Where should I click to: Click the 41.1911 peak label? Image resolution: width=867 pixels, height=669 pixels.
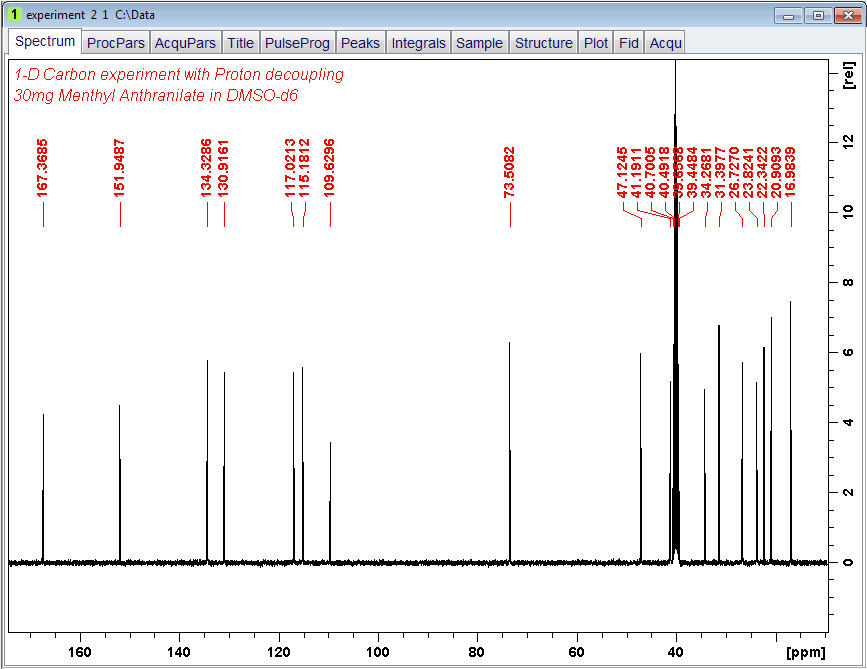(x=636, y=172)
